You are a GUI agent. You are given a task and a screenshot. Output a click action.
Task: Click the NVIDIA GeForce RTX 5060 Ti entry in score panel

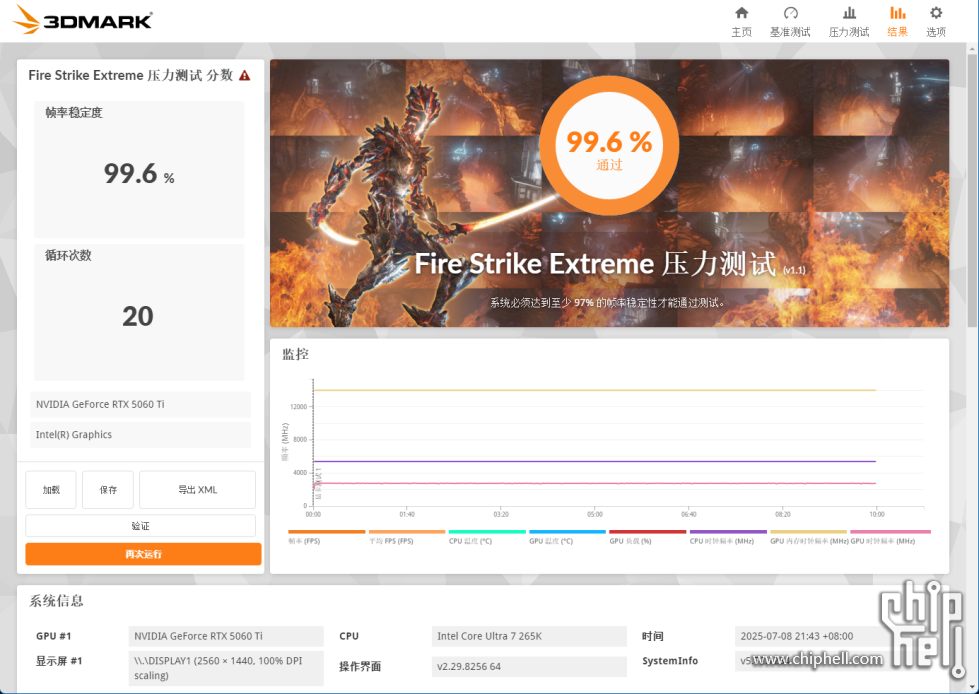(140, 404)
